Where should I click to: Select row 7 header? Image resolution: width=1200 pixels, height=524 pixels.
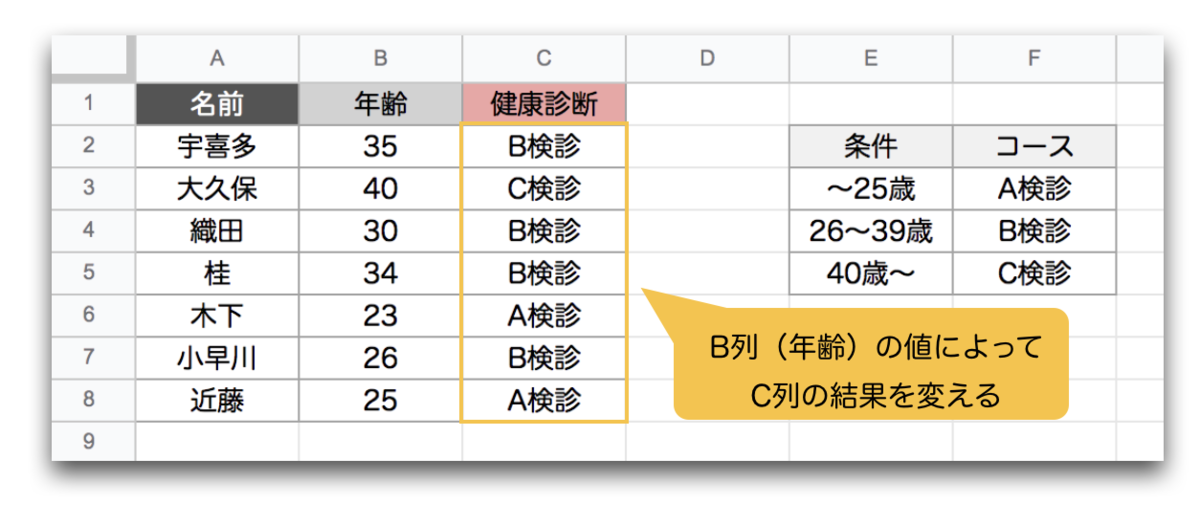(x=93, y=358)
